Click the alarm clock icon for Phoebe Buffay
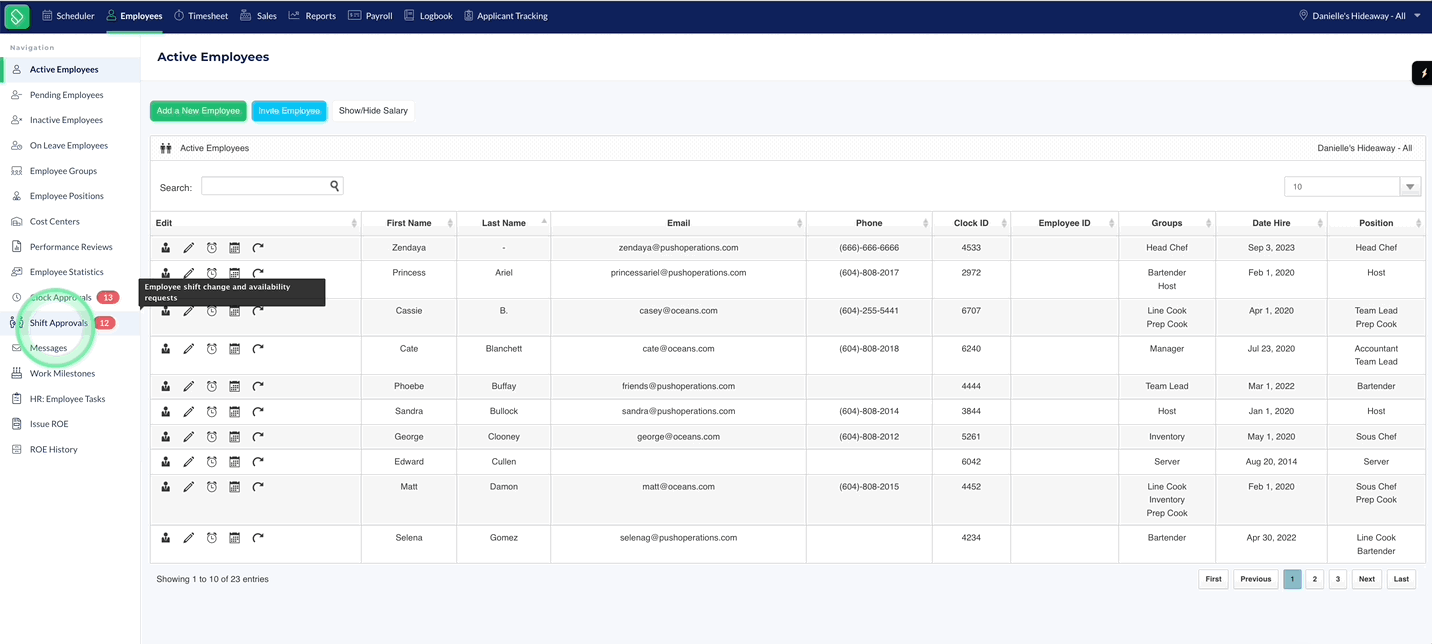Image resolution: width=1432 pixels, height=644 pixels. (212, 386)
